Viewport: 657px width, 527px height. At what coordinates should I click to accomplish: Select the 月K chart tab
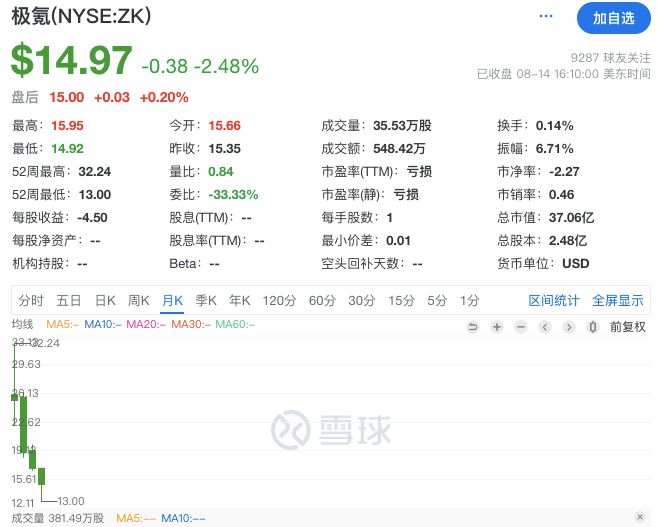(x=172, y=300)
